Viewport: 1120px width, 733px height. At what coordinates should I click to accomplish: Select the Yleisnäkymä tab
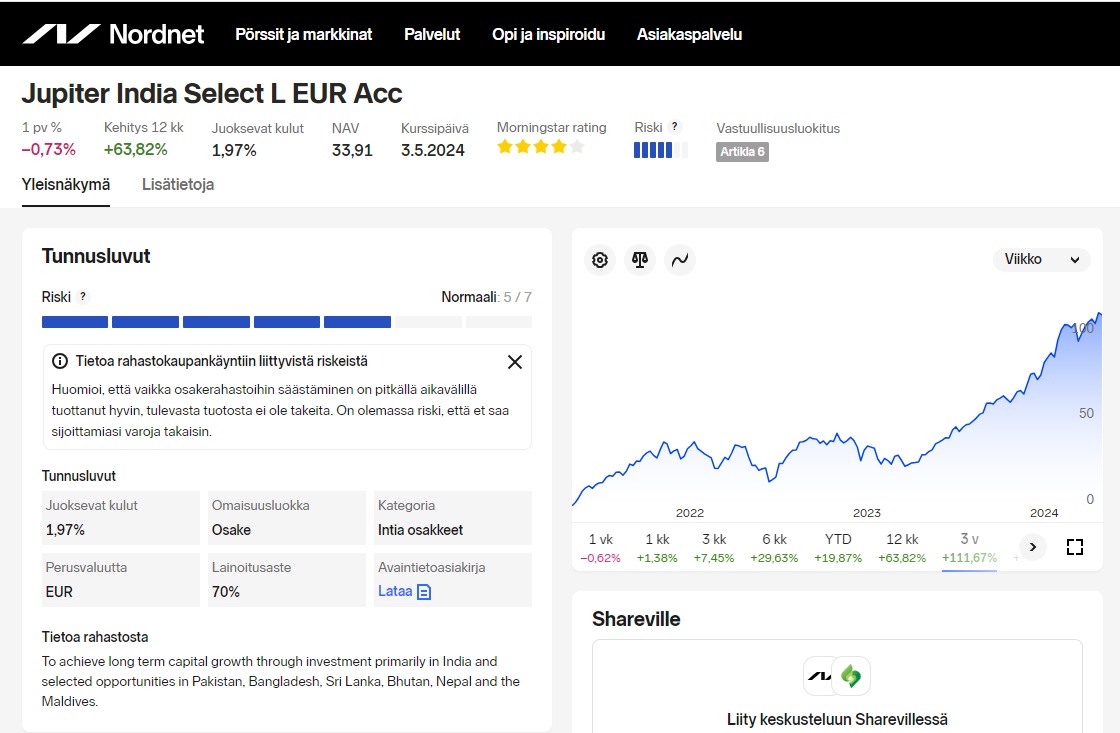(x=66, y=185)
